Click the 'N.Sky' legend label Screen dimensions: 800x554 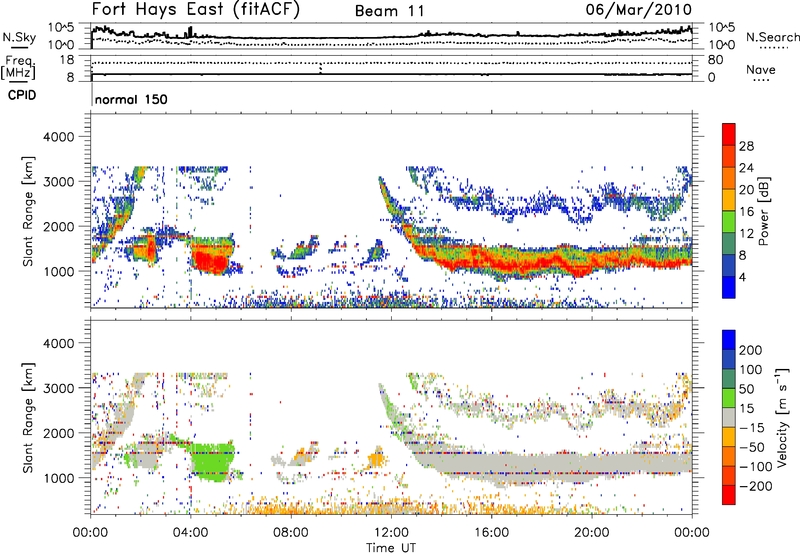[19, 37]
